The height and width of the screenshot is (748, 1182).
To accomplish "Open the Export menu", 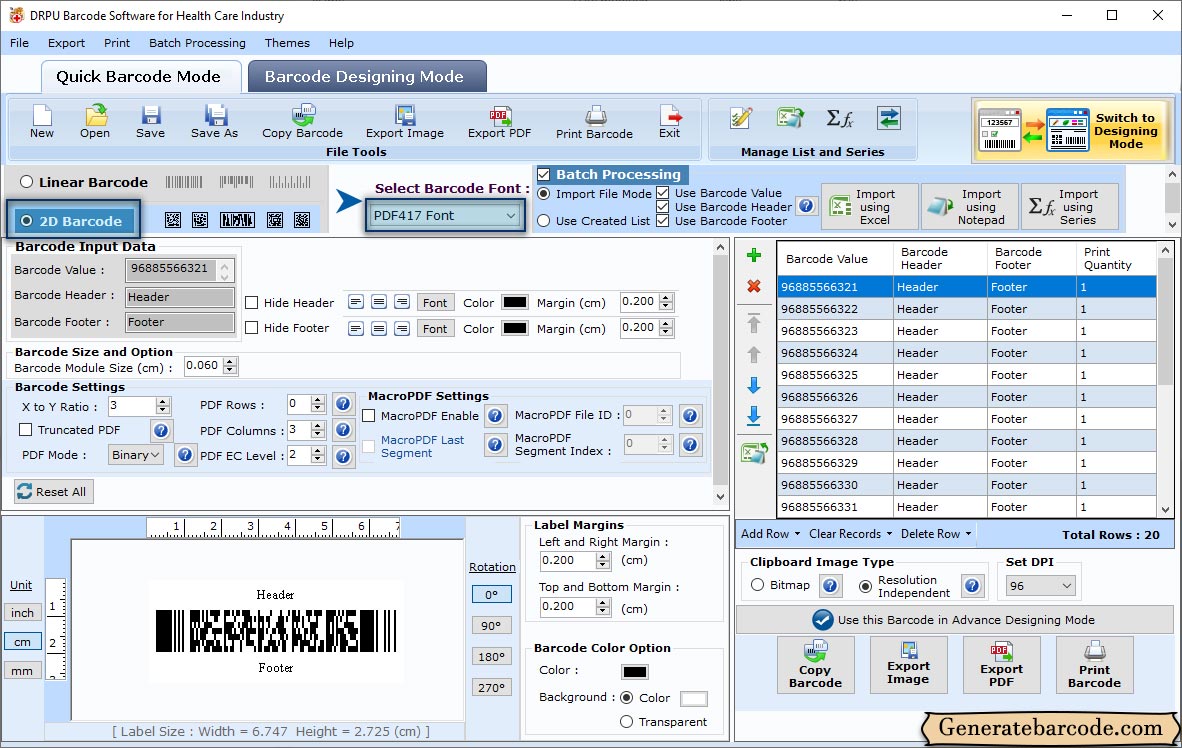I will click(66, 43).
